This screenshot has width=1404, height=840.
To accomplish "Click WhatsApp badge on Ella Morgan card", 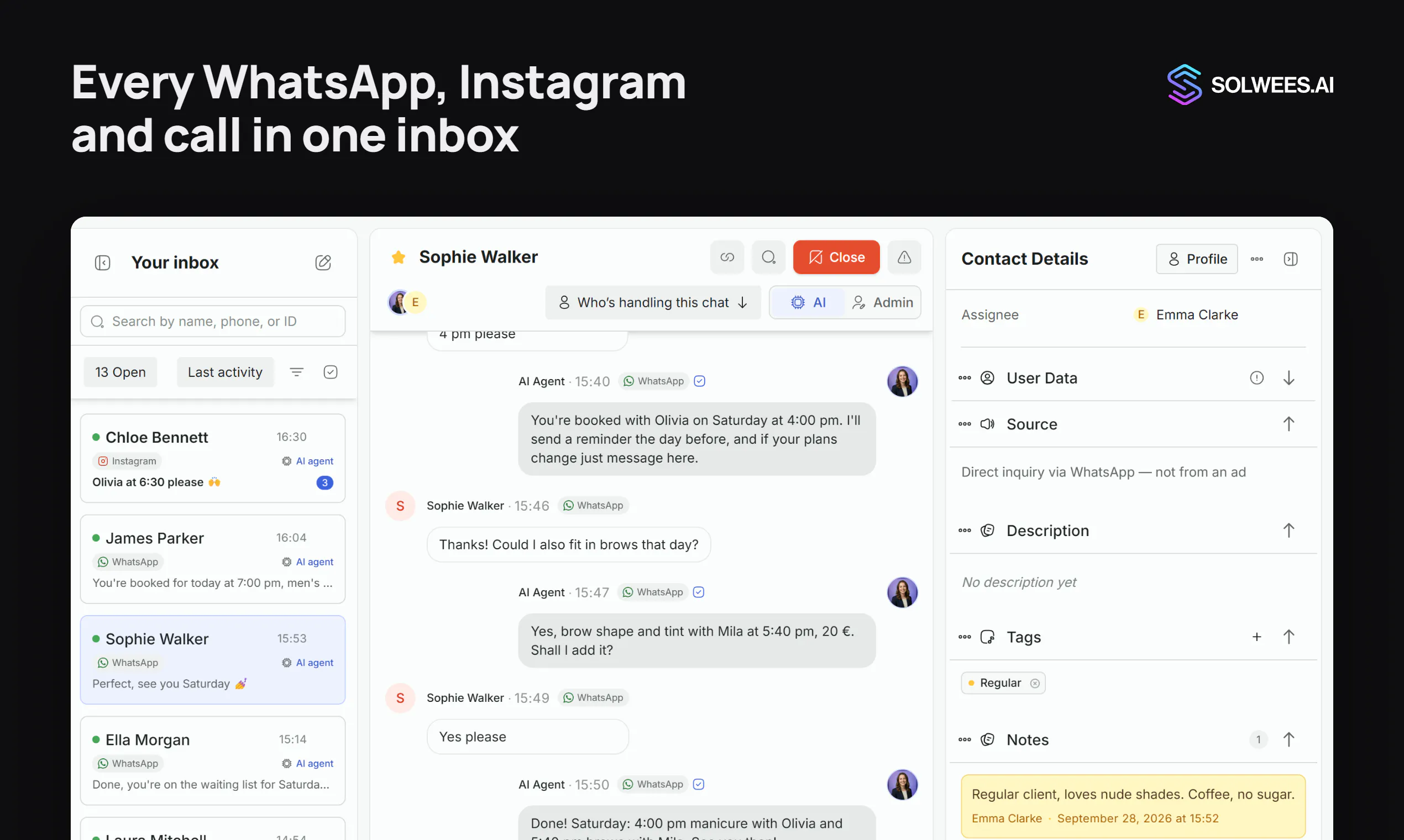I will 128,764.
